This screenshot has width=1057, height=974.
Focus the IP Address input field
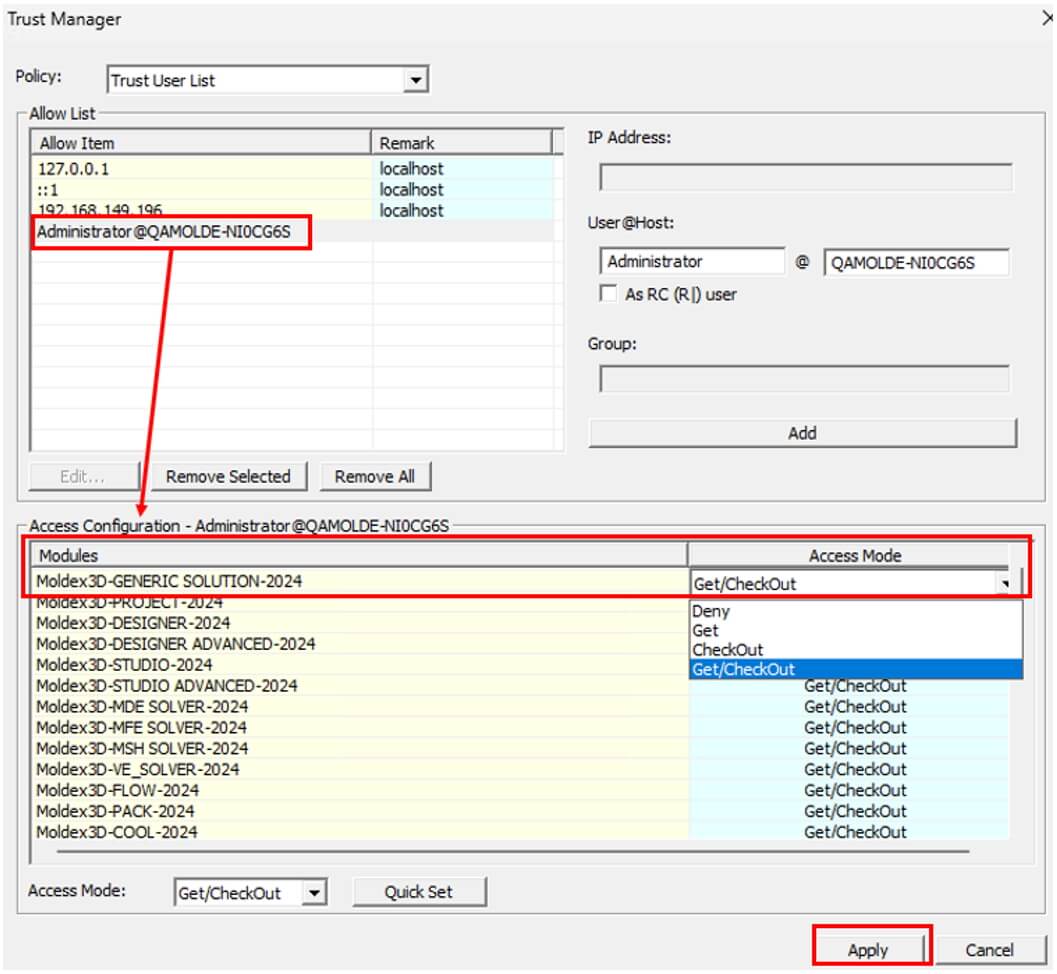point(806,178)
